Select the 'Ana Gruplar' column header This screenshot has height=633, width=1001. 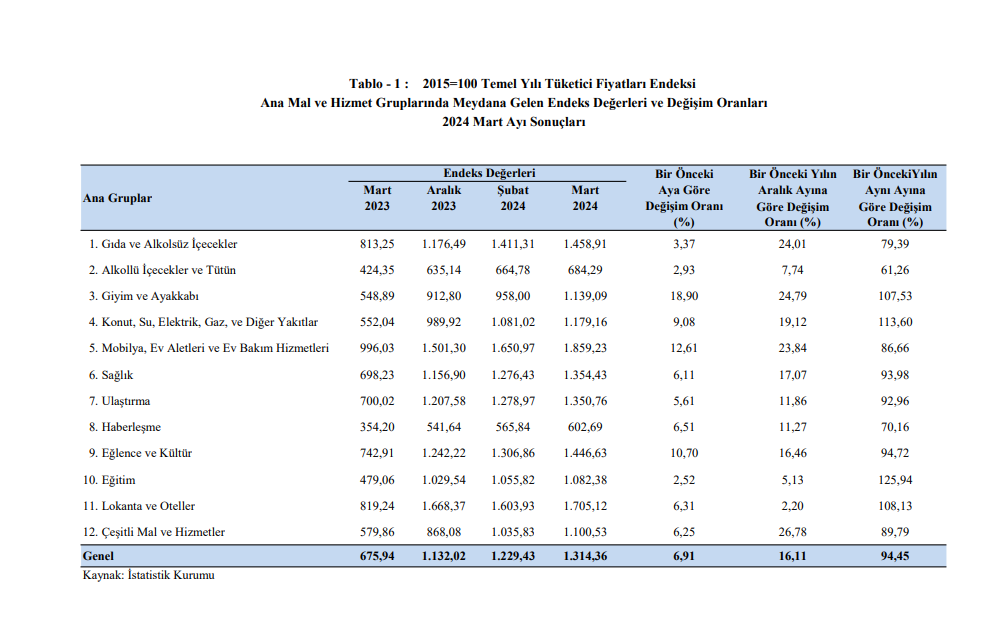(x=117, y=198)
